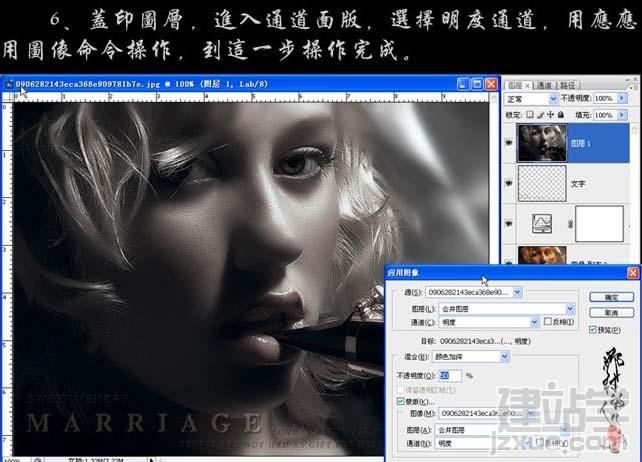
Task: Open the layer blend mode (正常) dropdown
Action: pos(531,99)
